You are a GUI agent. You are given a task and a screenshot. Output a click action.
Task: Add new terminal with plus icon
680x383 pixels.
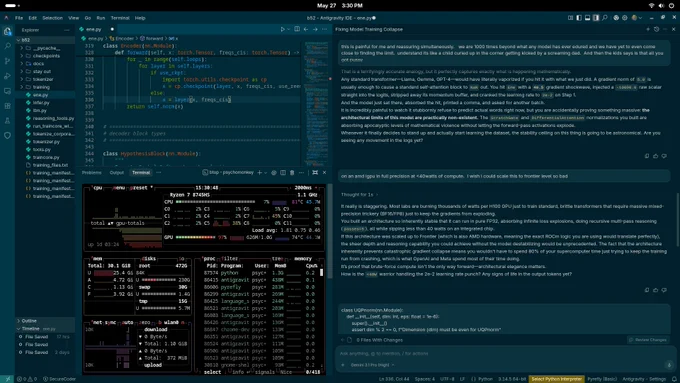pyautogui.click(x=259, y=173)
